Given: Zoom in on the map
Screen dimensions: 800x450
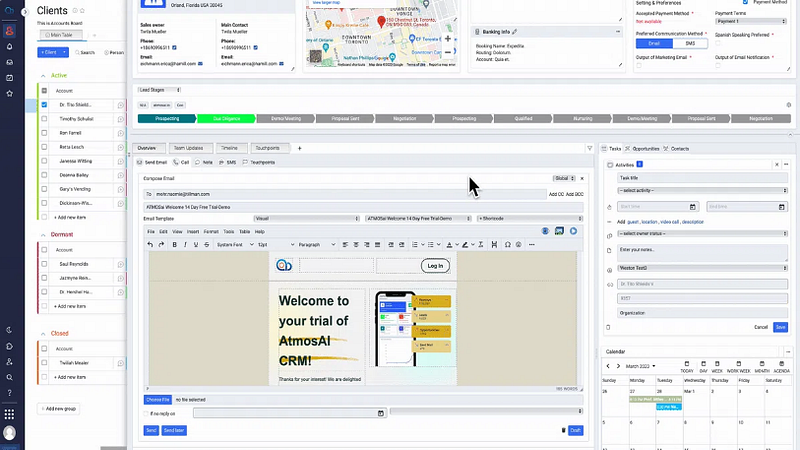Looking at the screenshot, I should (447, 39).
